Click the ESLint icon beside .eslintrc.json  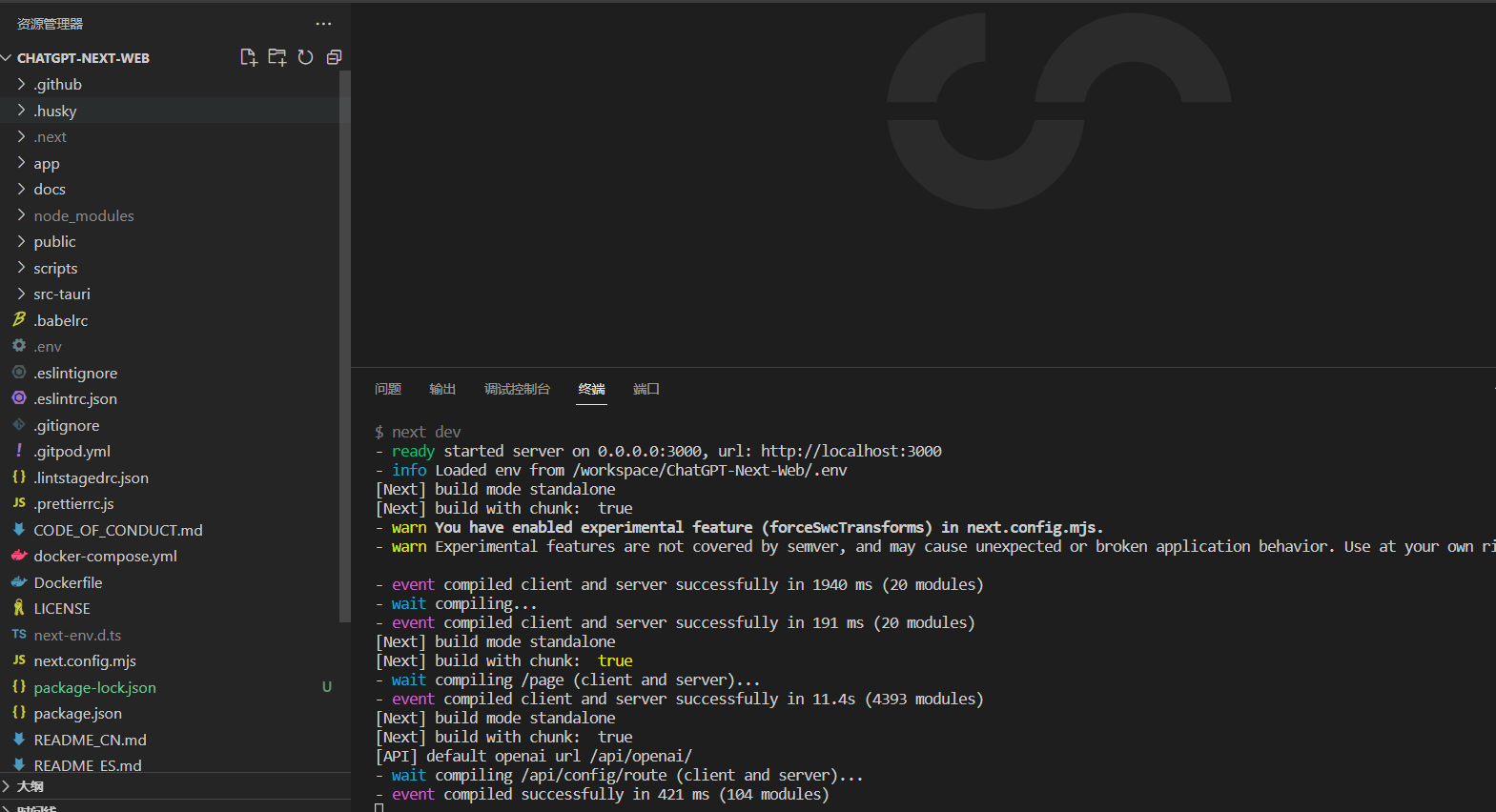point(19,398)
